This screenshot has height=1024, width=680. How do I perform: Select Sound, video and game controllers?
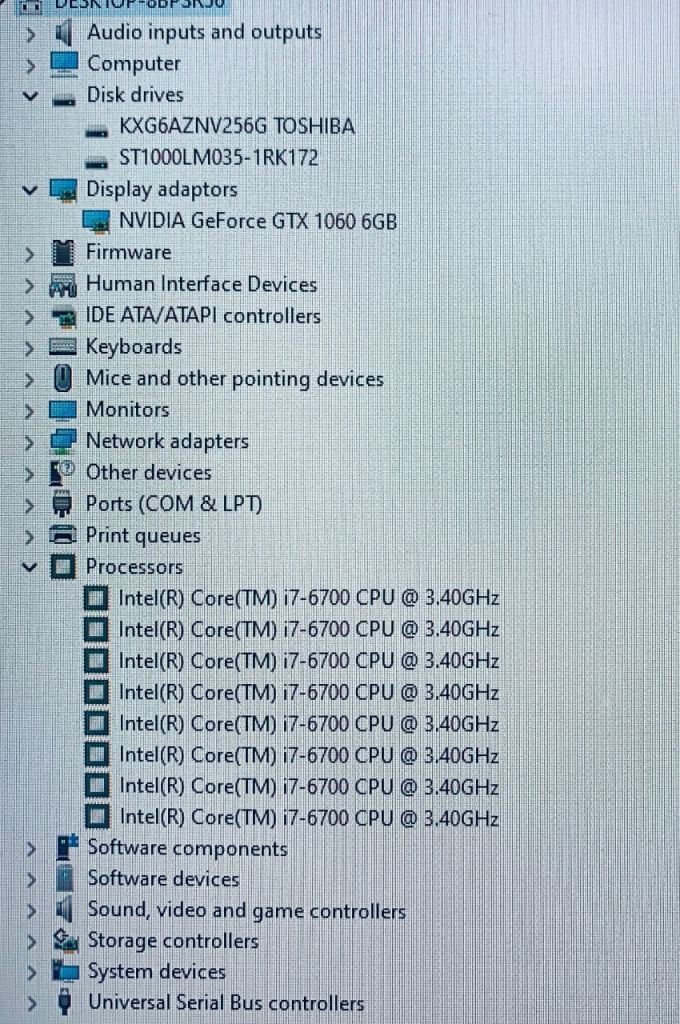click(246, 910)
